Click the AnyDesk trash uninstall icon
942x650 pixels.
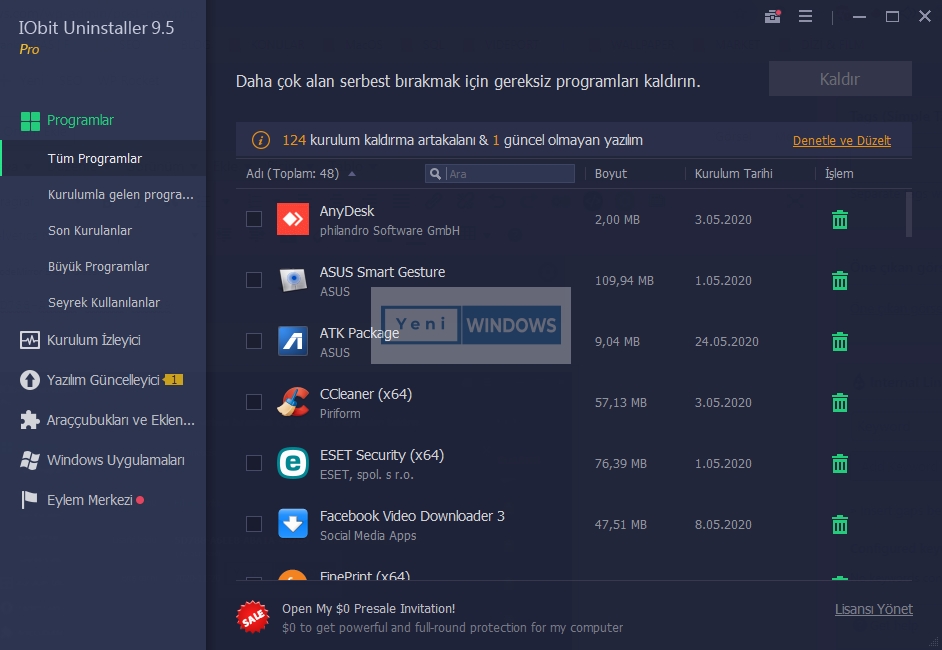[x=839, y=220]
